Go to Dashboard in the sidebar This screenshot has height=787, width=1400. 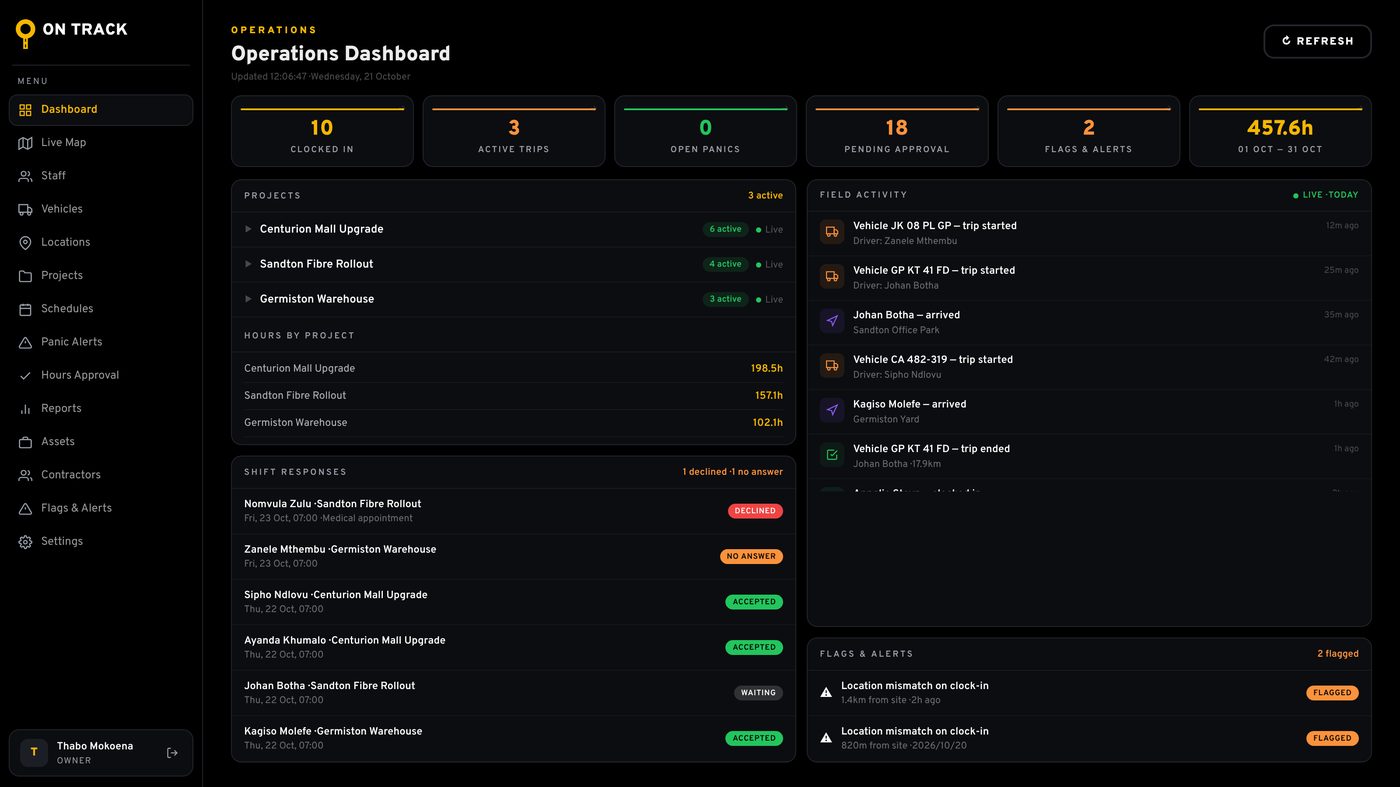coord(101,110)
